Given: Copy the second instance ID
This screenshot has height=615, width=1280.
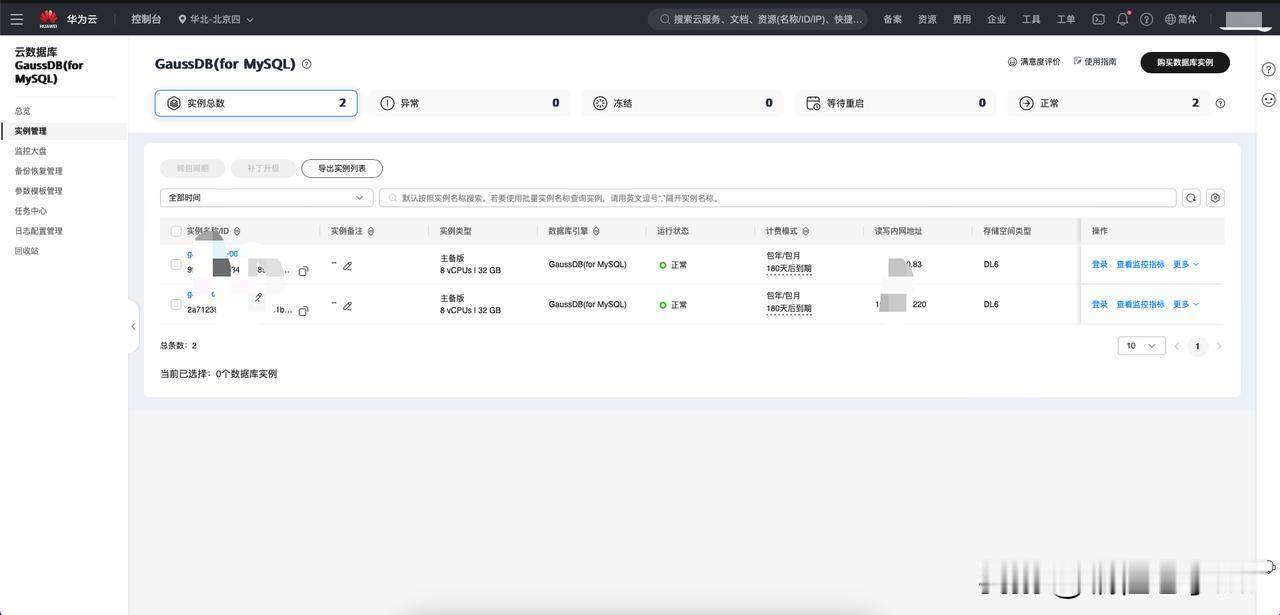Looking at the screenshot, I should point(303,311).
